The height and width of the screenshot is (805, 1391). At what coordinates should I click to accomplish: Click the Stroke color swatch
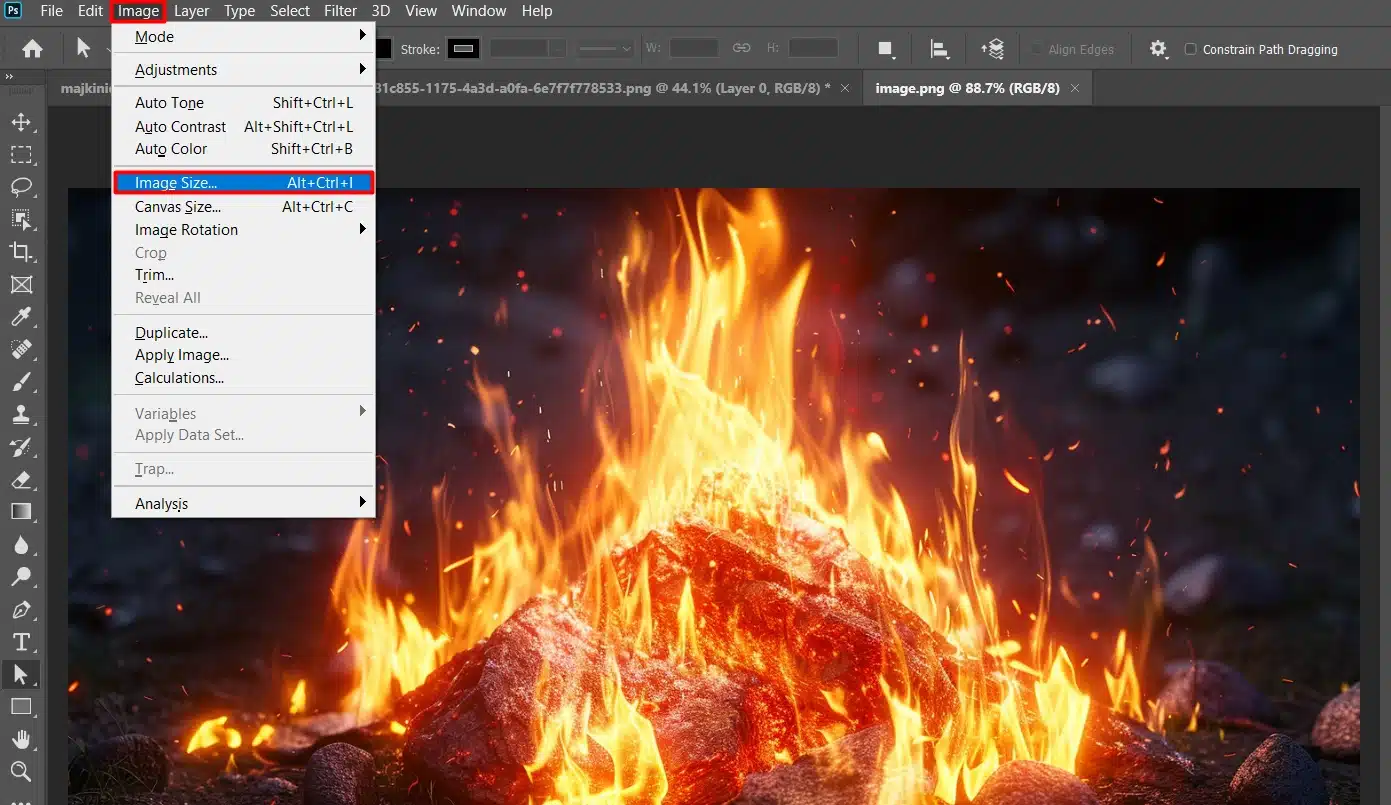[x=463, y=48]
